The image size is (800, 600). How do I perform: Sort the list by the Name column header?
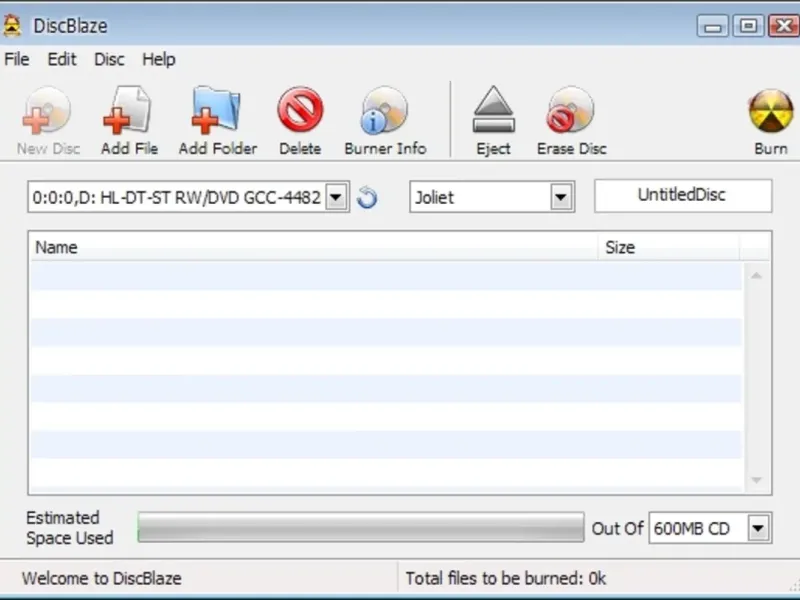tap(313, 247)
